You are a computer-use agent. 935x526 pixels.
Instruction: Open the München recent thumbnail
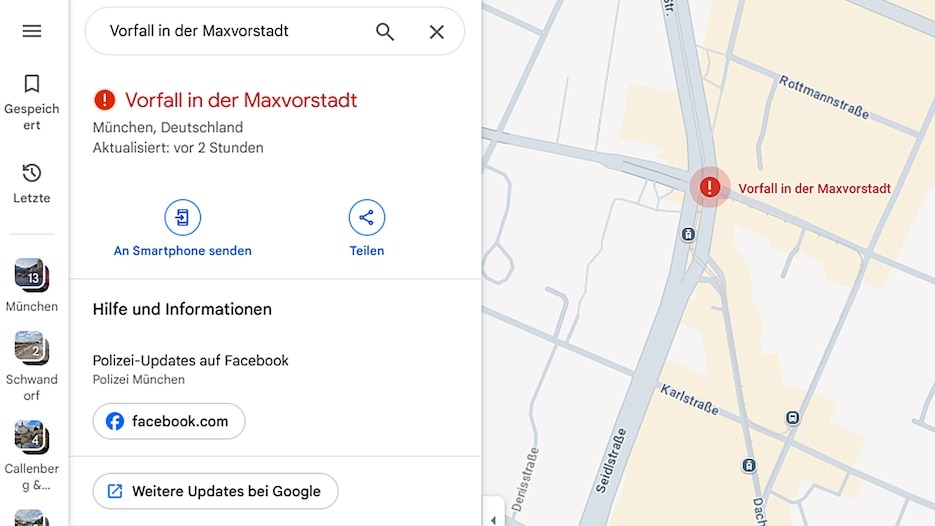[32, 286]
